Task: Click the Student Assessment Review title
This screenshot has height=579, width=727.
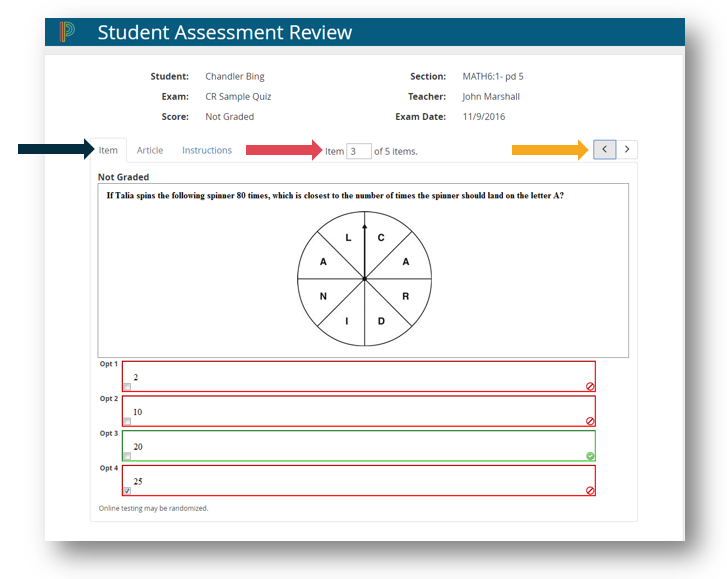Action: coord(225,32)
